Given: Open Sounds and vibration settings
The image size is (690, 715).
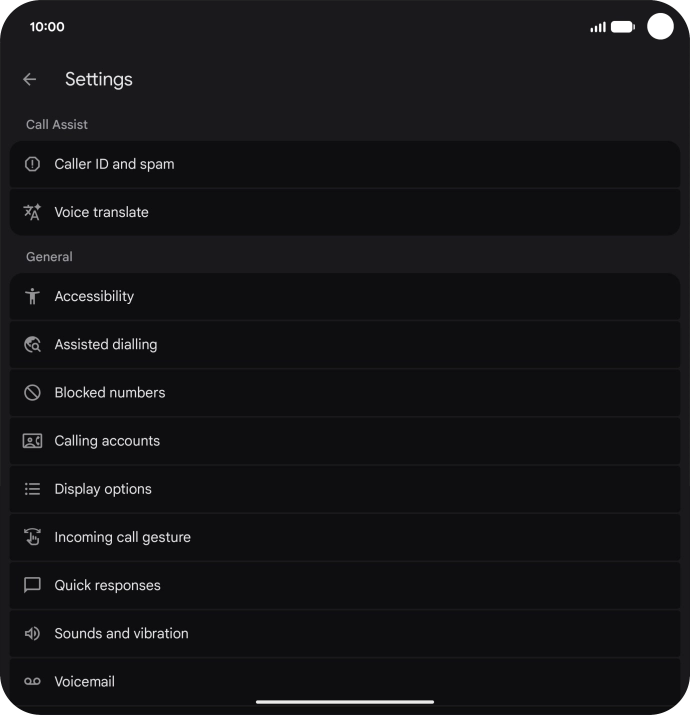Looking at the screenshot, I should coord(344,633).
